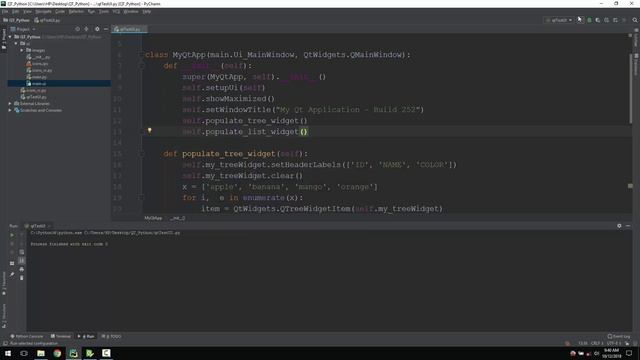Open the 6: TODO tool window
Image resolution: width=640 pixels, height=360 pixels.
111,336
